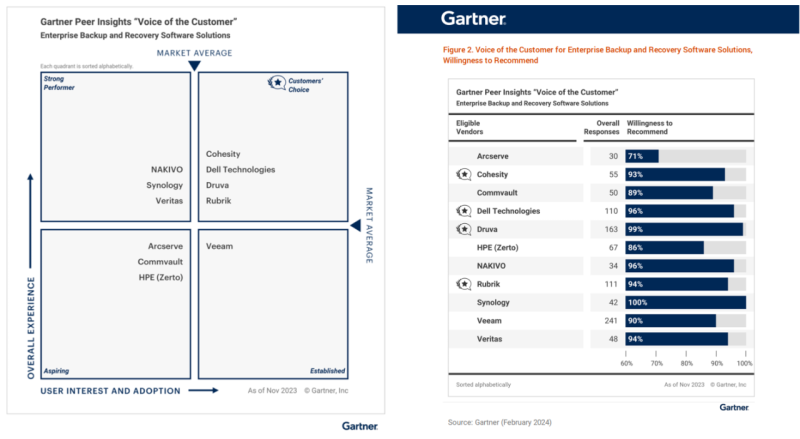Select Commvault in the Aspiring quadrant
Image resolution: width=800 pixels, height=439 pixels.
(160, 262)
